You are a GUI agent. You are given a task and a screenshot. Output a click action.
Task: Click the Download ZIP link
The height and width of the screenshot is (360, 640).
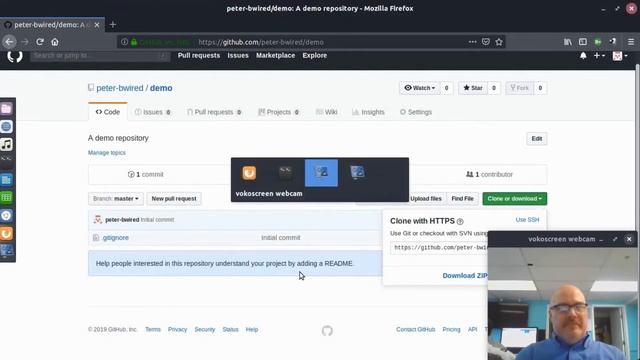coord(465,276)
